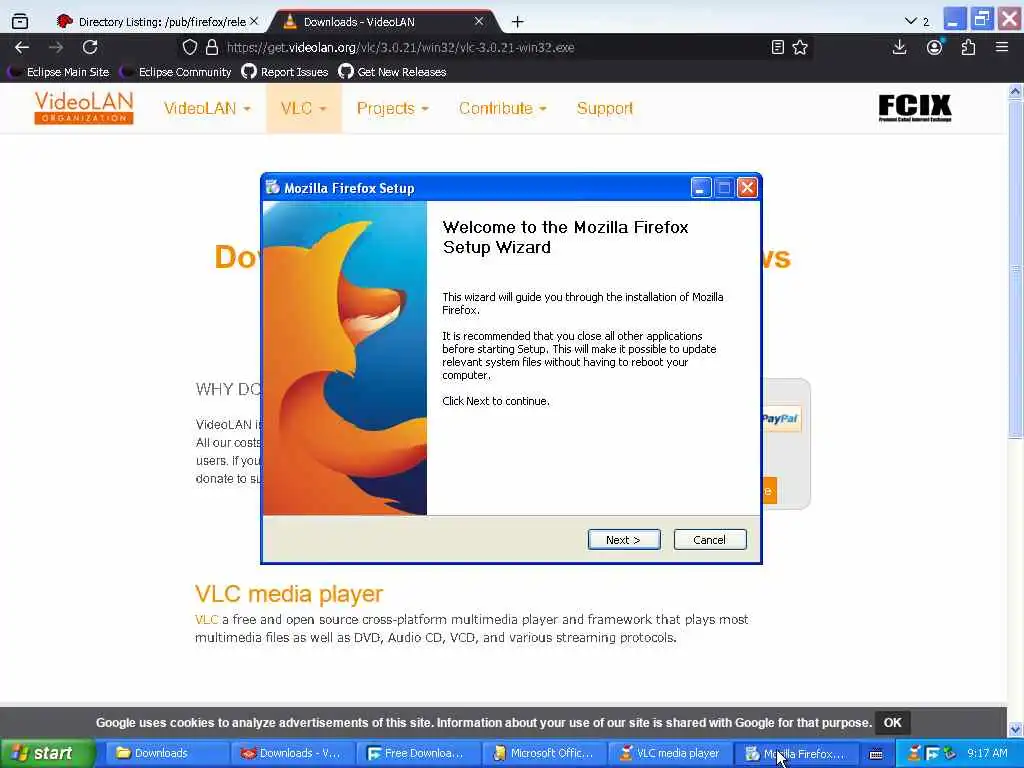
Task: Click Firefox Setup title bar icon
Action: tap(273, 187)
